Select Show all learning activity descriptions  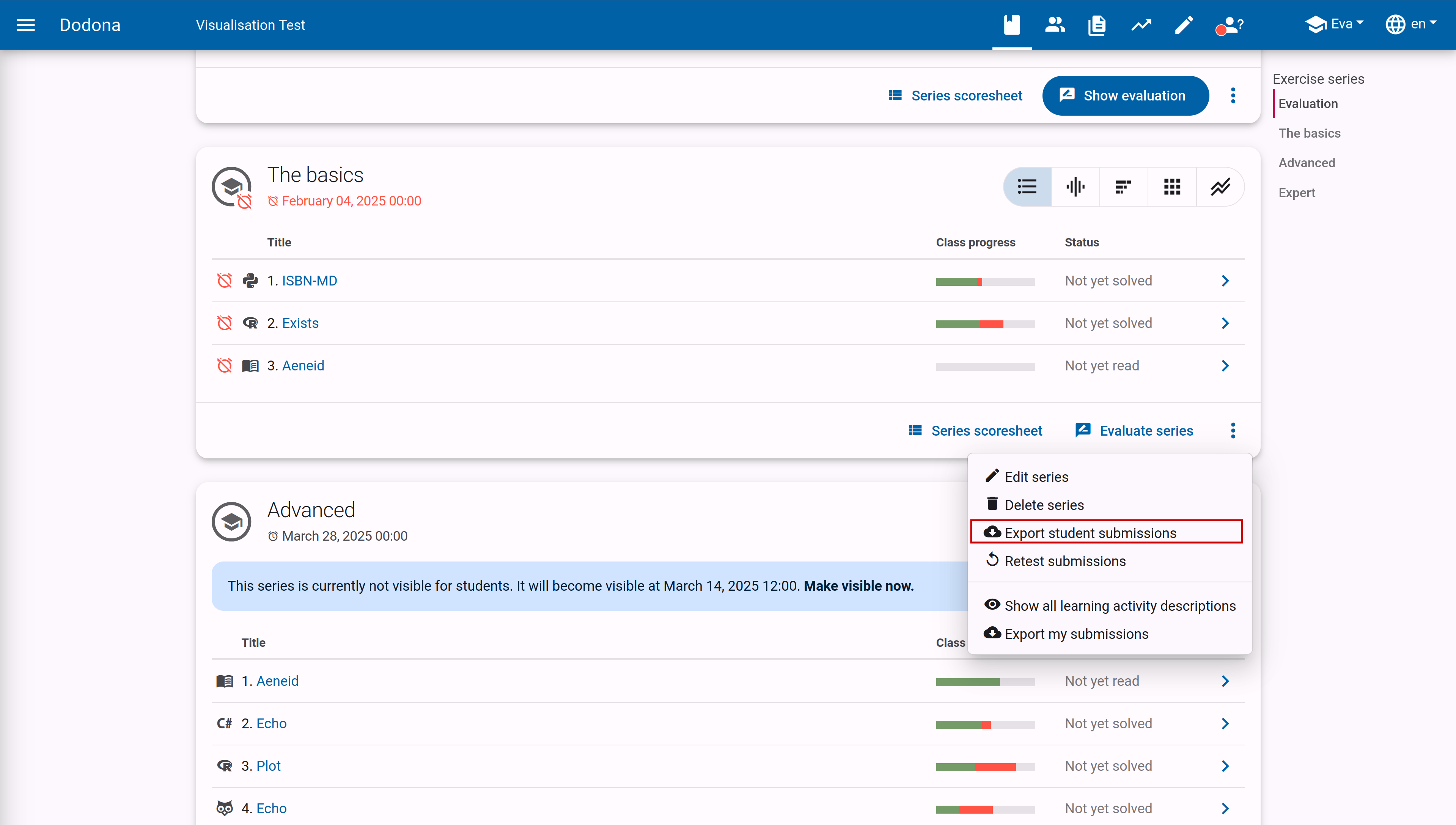(1110, 605)
